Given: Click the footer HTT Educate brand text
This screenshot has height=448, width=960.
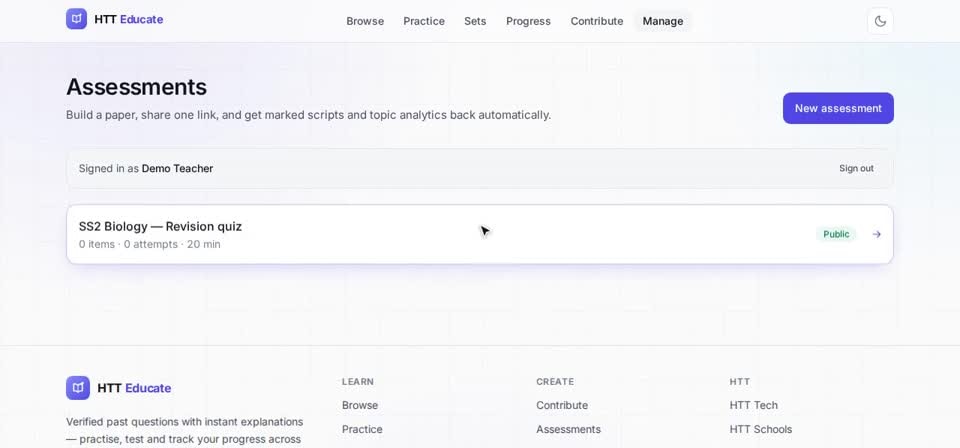Looking at the screenshot, I should tap(134, 388).
